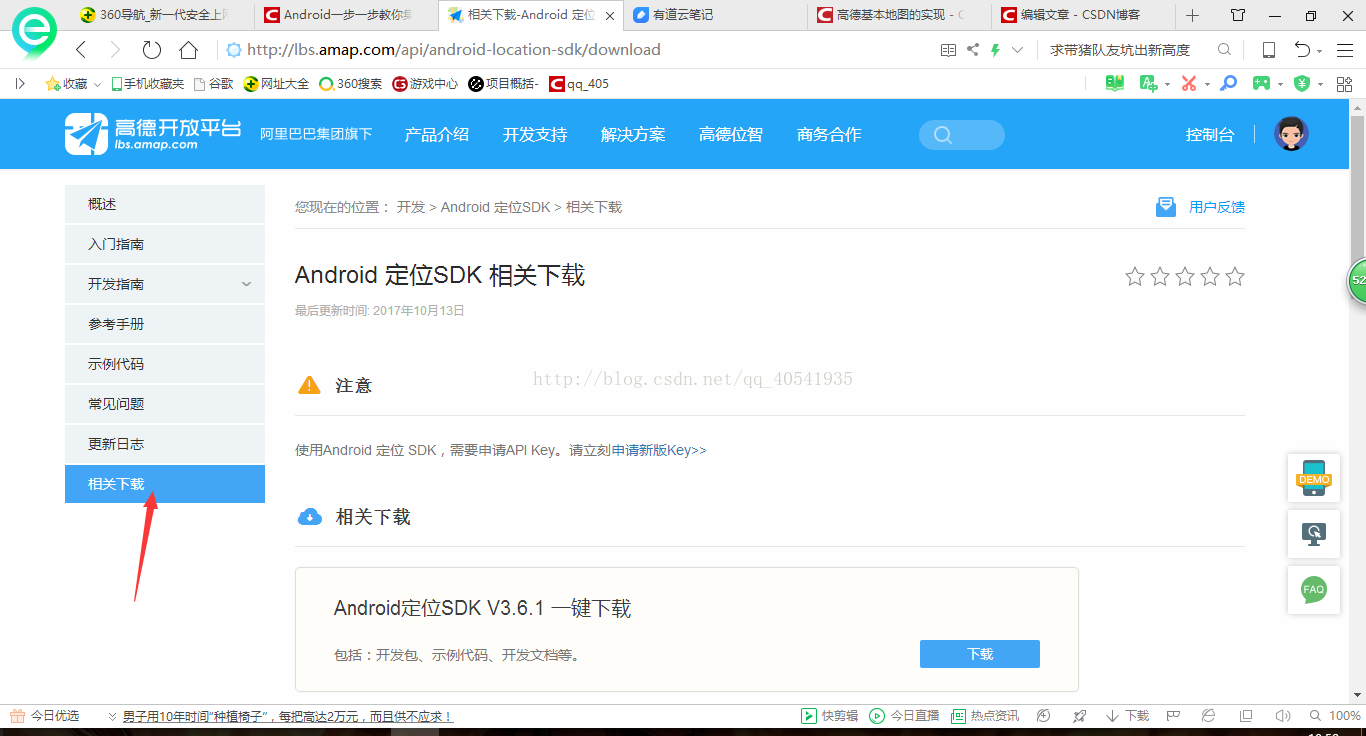Open the 收藏 favorites bookmark menu
The image size is (1366, 736).
(73, 84)
